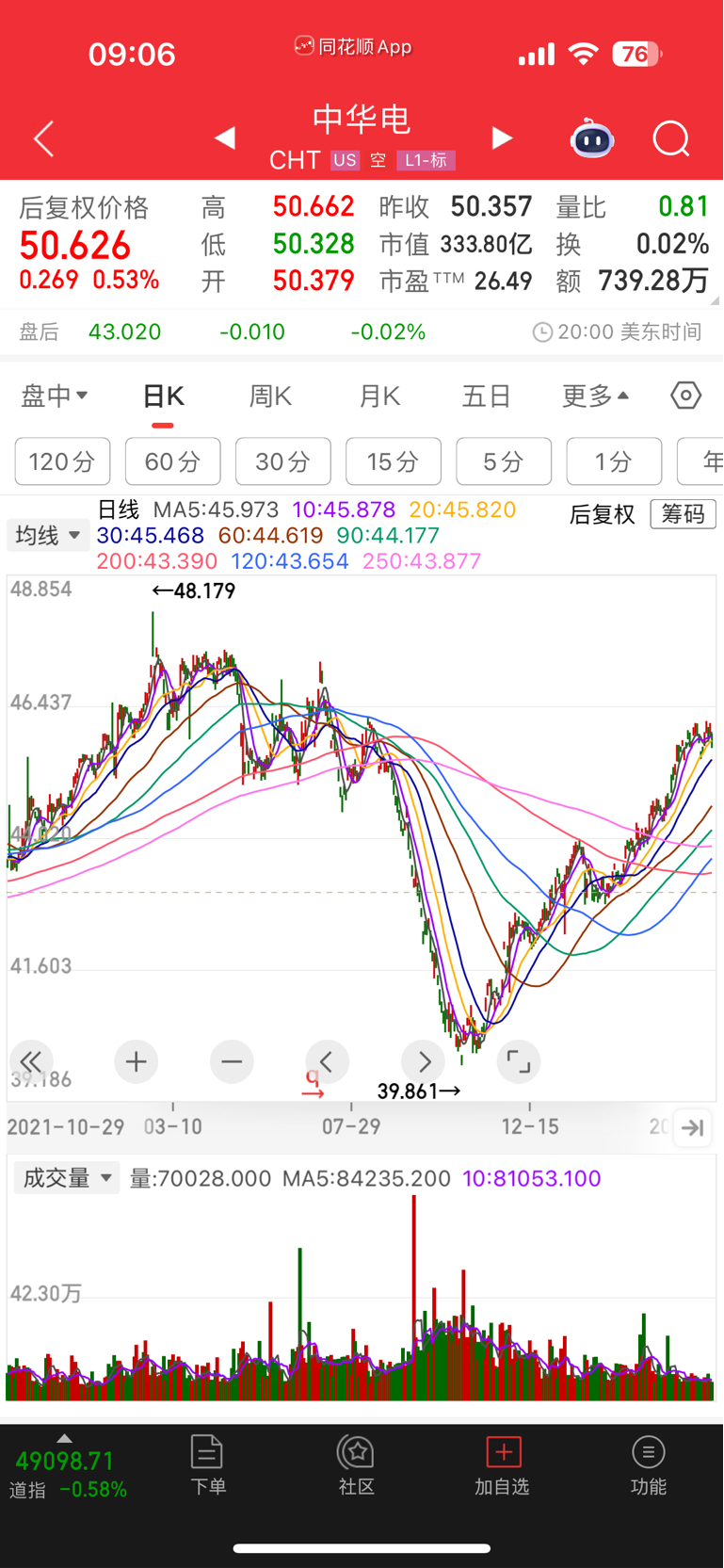This screenshot has height=1568, width=724.
Task: Add stock to watchlist 加自选
Action: pyautogui.click(x=502, y=1464)
